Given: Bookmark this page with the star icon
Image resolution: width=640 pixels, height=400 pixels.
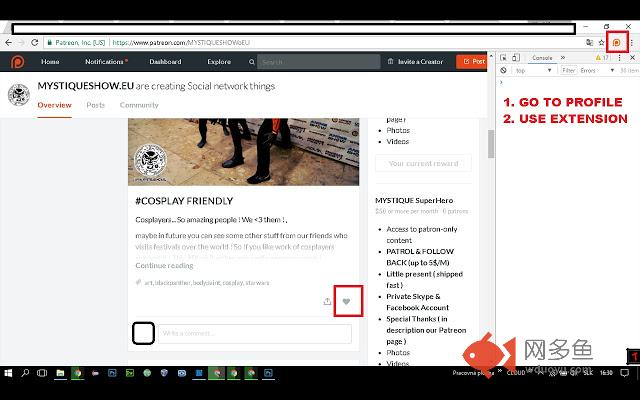Looking at the screenshot, I should [x=601, y=42].
